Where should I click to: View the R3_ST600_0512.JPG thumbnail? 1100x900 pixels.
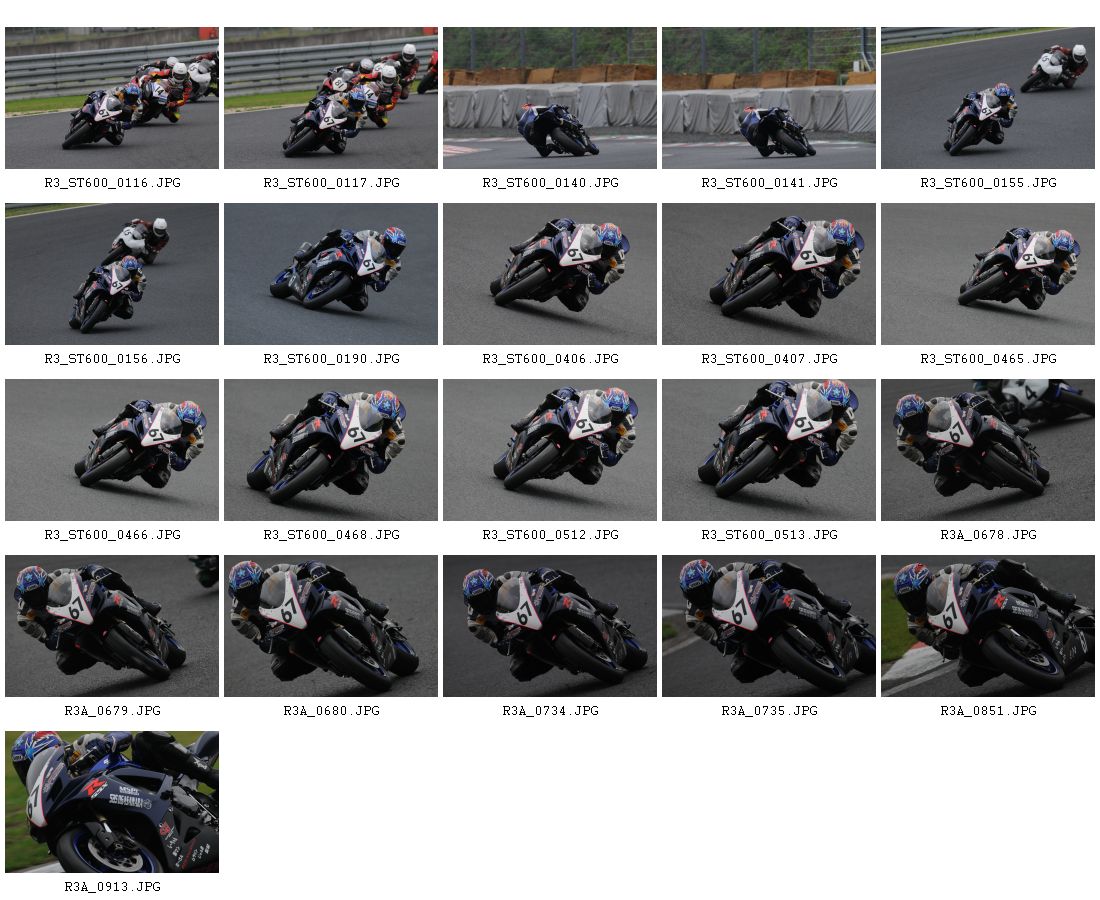coord(549,450)
